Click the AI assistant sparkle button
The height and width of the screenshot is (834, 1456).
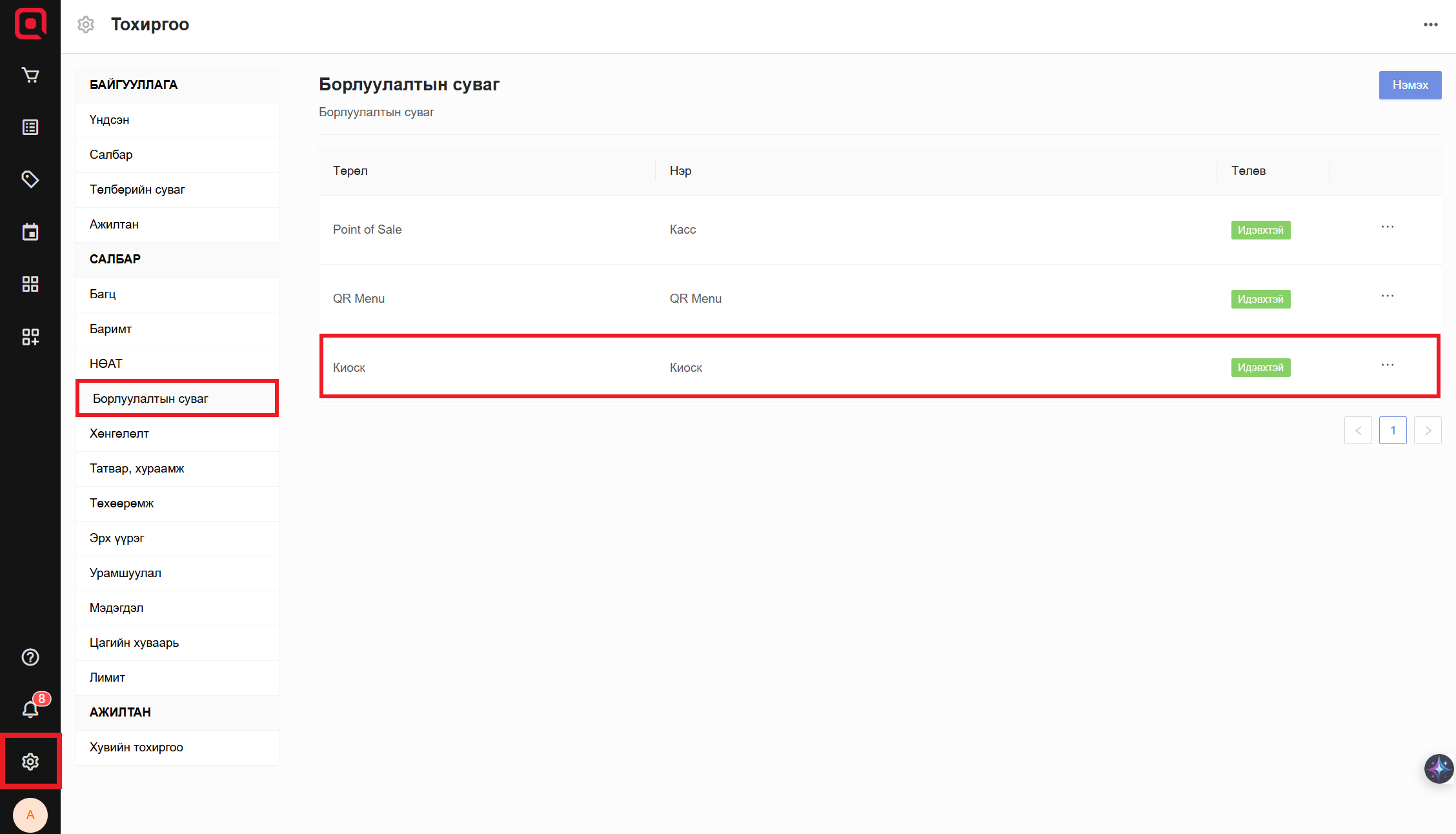(x=1439, y=769)
